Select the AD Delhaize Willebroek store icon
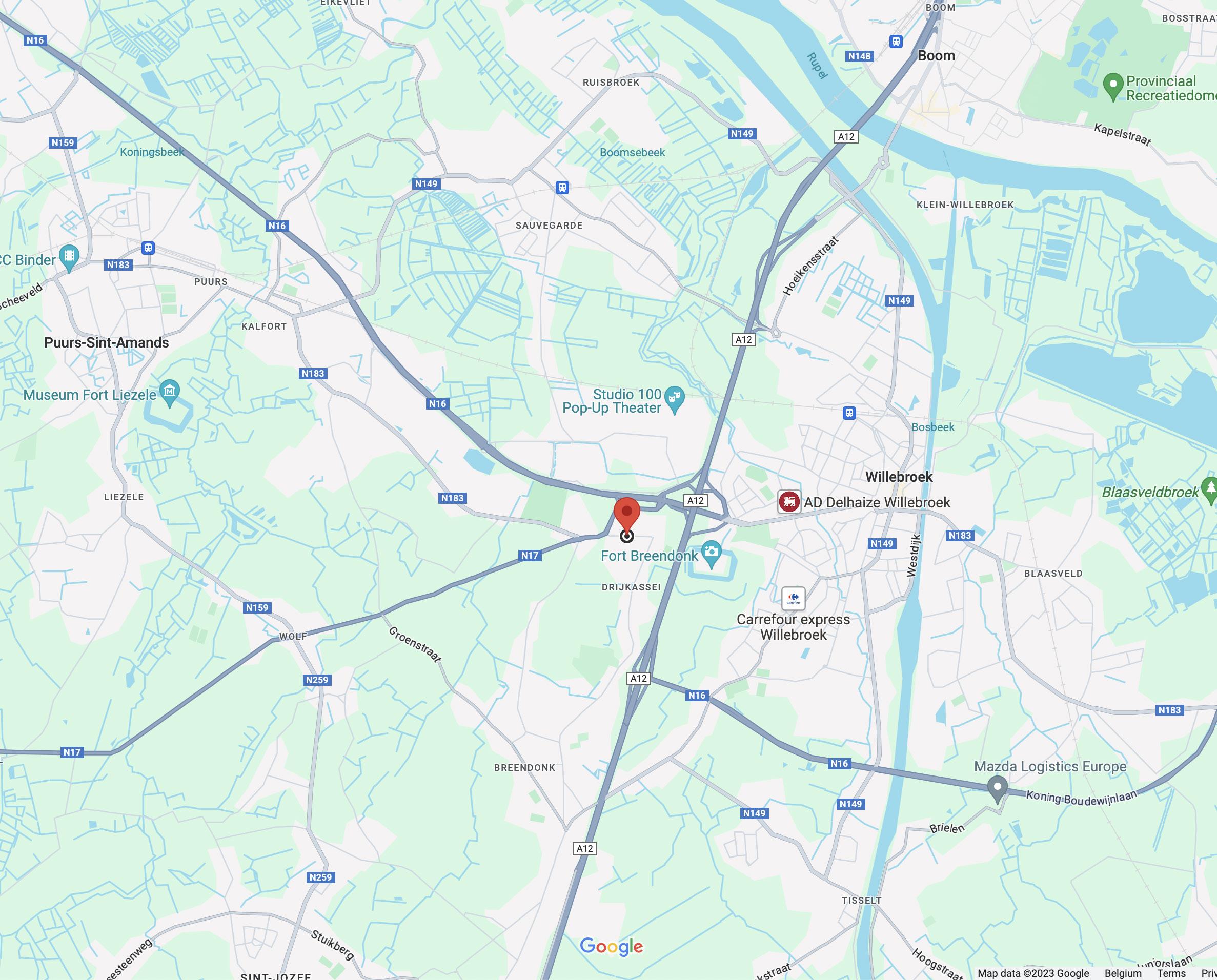 pos(789,501)
